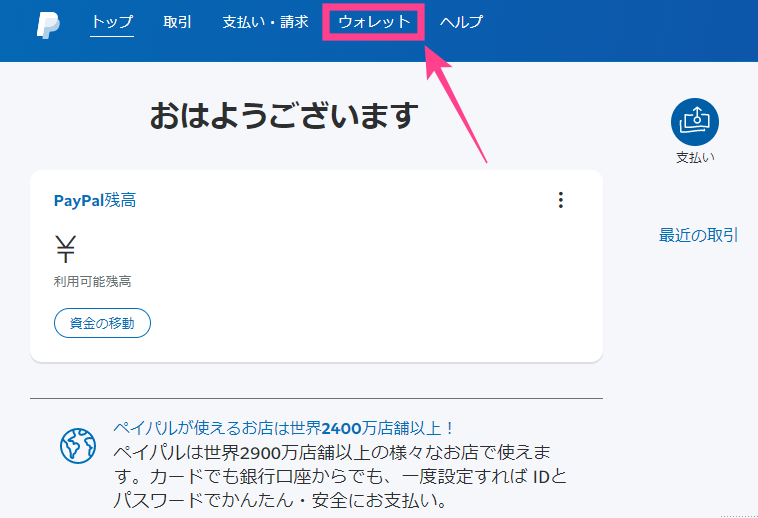Click the PayPal logo icon
Screen dimensions: 758x518
(48, 25)
